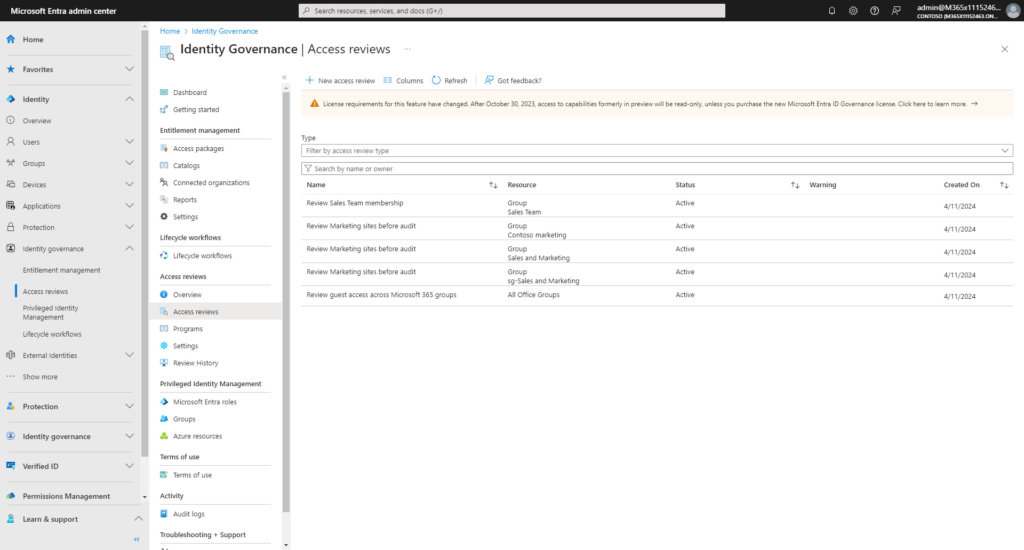The height and width of the screenshot is (550, 1024).
Task: Click the Review History icon
Action: pos(164,363)
